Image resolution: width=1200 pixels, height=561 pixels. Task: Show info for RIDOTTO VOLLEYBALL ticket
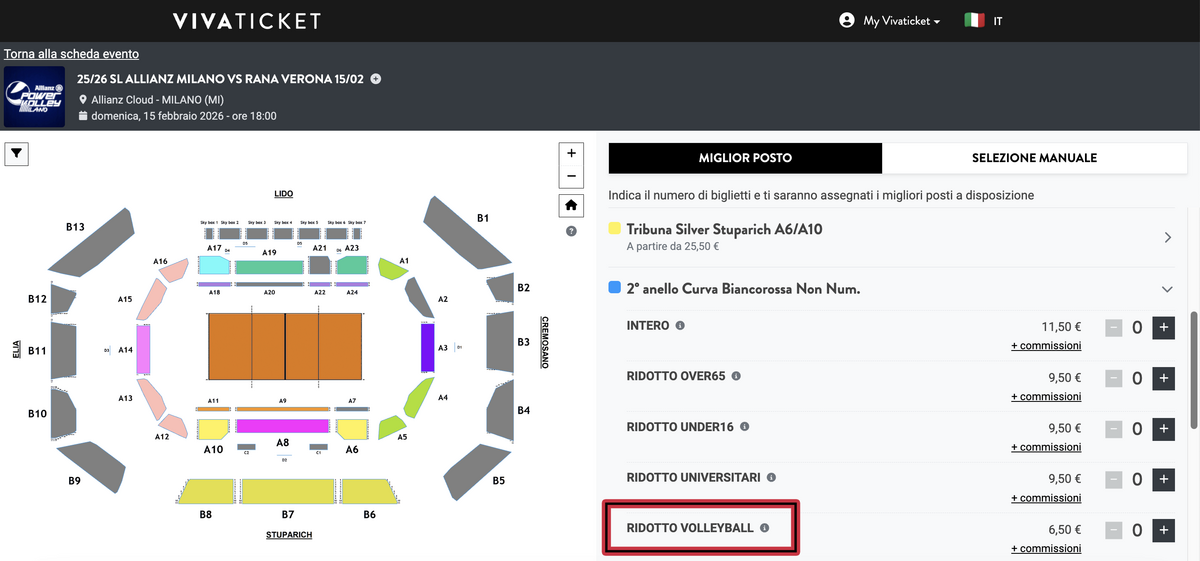(765, 527)
